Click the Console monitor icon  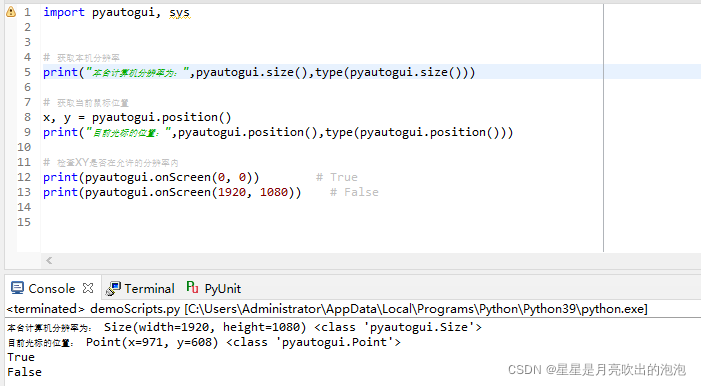click(x=17, y=288)
